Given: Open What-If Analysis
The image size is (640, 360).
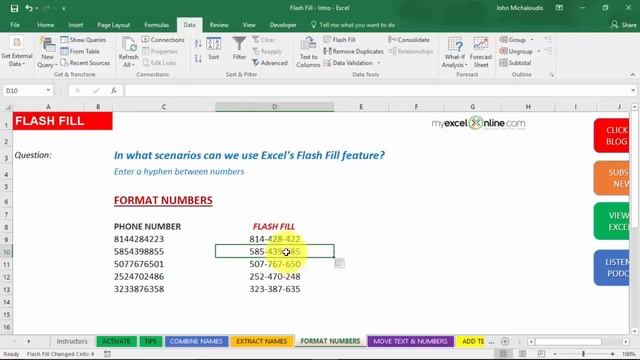Looking at the screenshot, I should 455,52.
